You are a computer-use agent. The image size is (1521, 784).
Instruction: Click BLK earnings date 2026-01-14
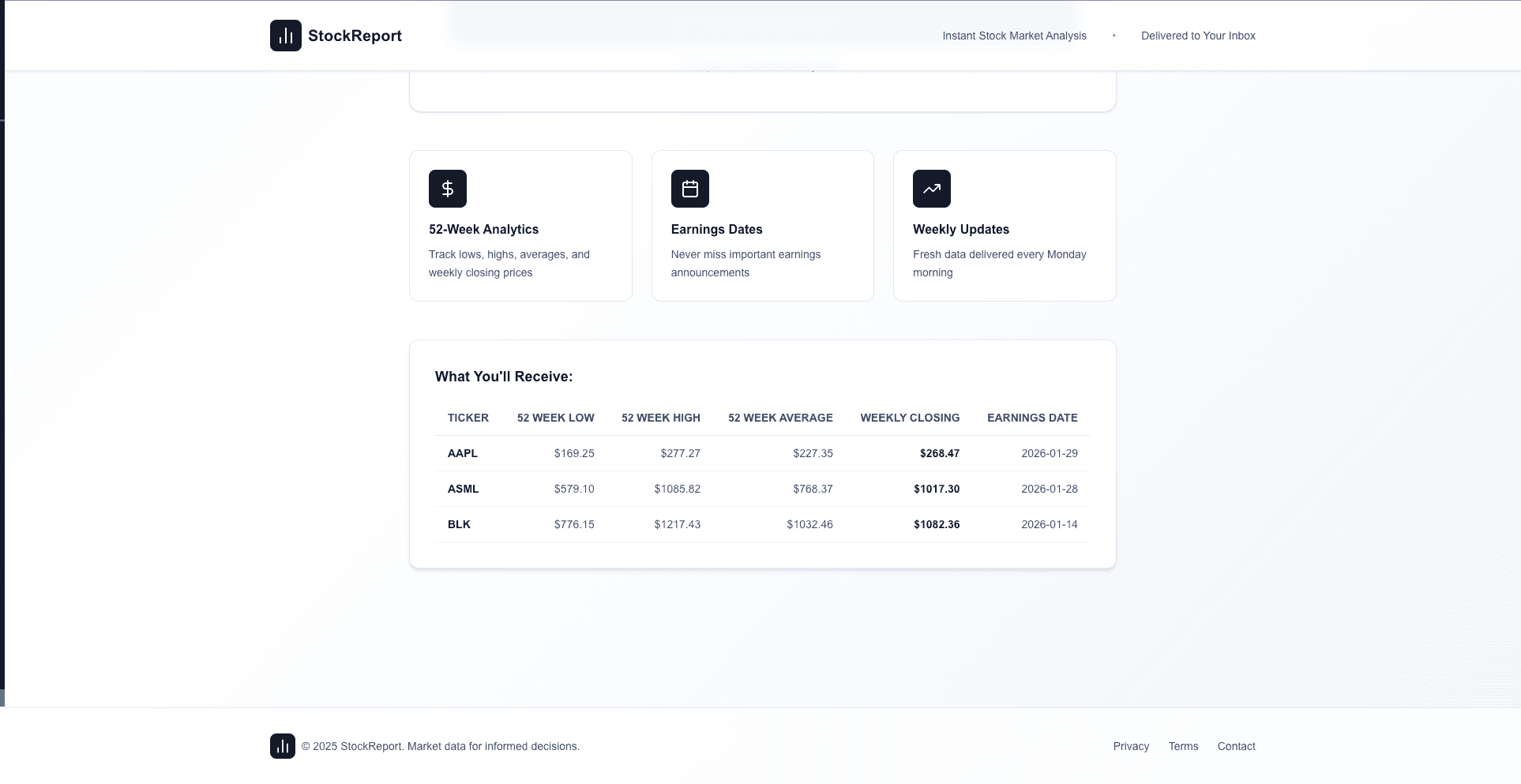(1050, 524)
